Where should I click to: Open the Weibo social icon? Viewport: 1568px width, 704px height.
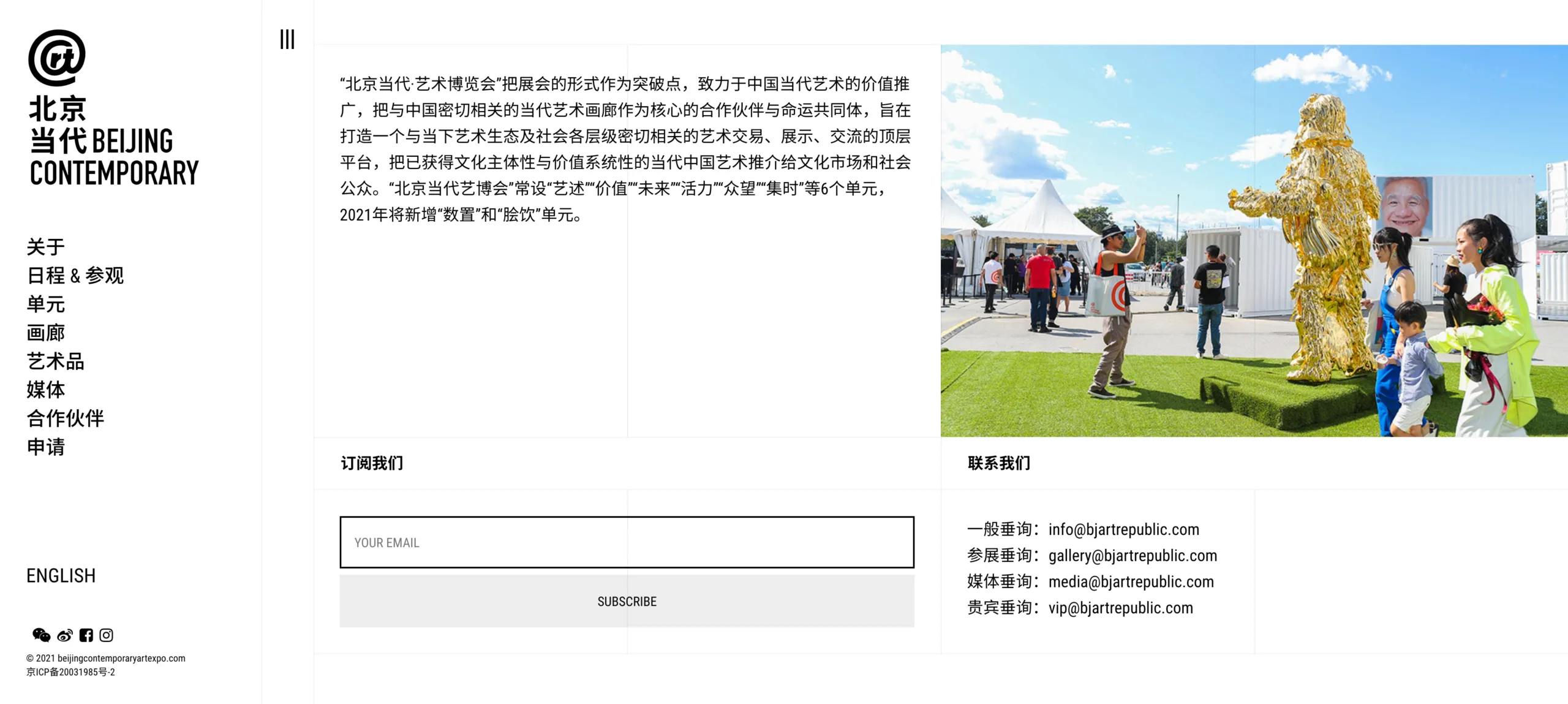pyautogui.click(x=65, y=635)
